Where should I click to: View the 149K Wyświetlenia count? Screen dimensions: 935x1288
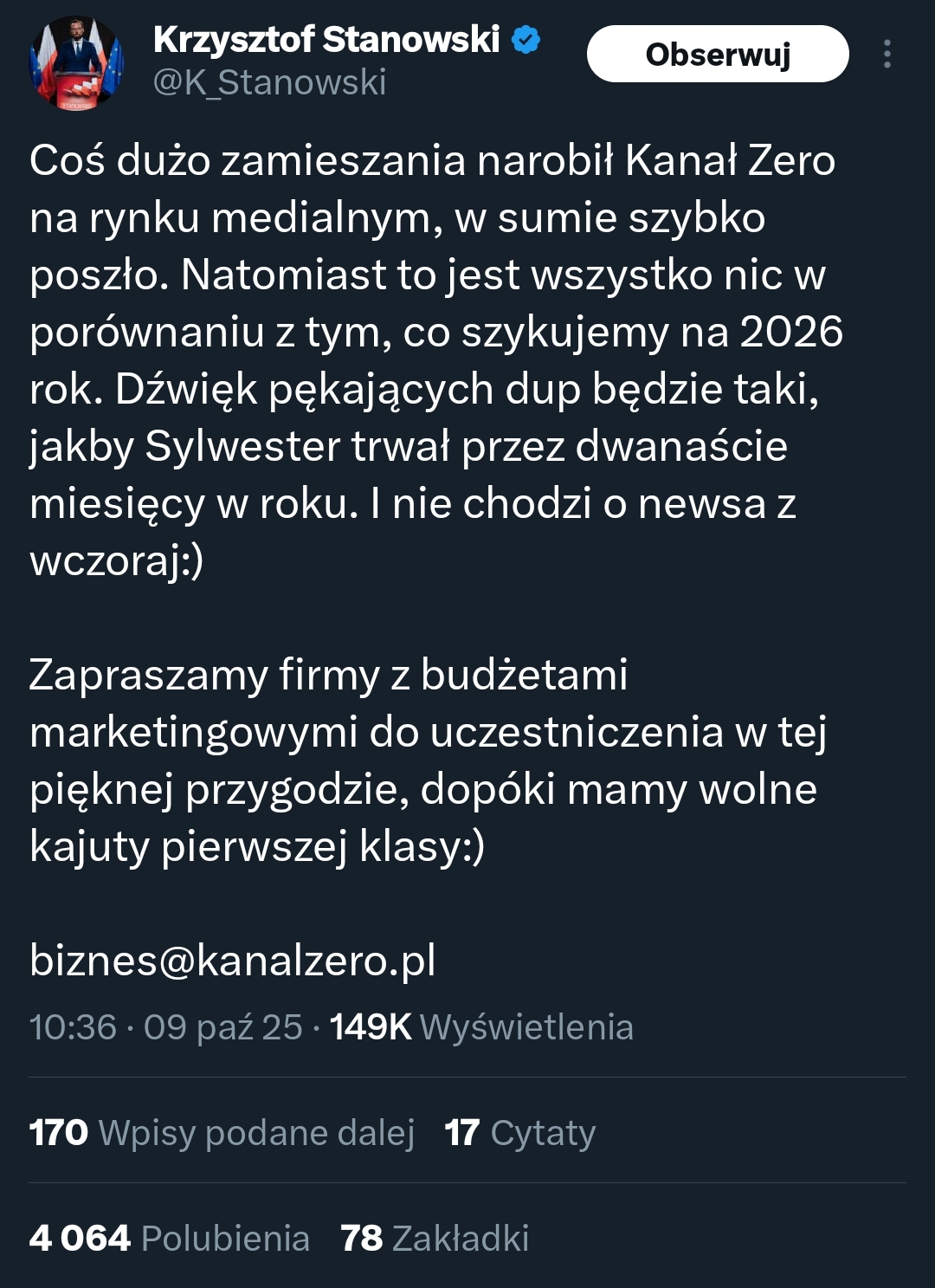481,1027
